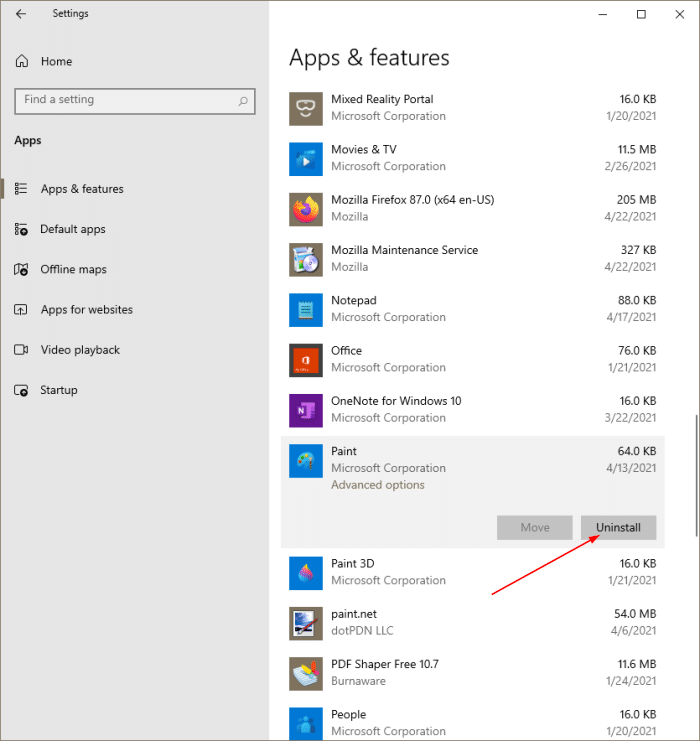The width and height of the screenshot is (700, 741).
Task: Click the Offline maps sidebar icon
Action: (21, 269)
